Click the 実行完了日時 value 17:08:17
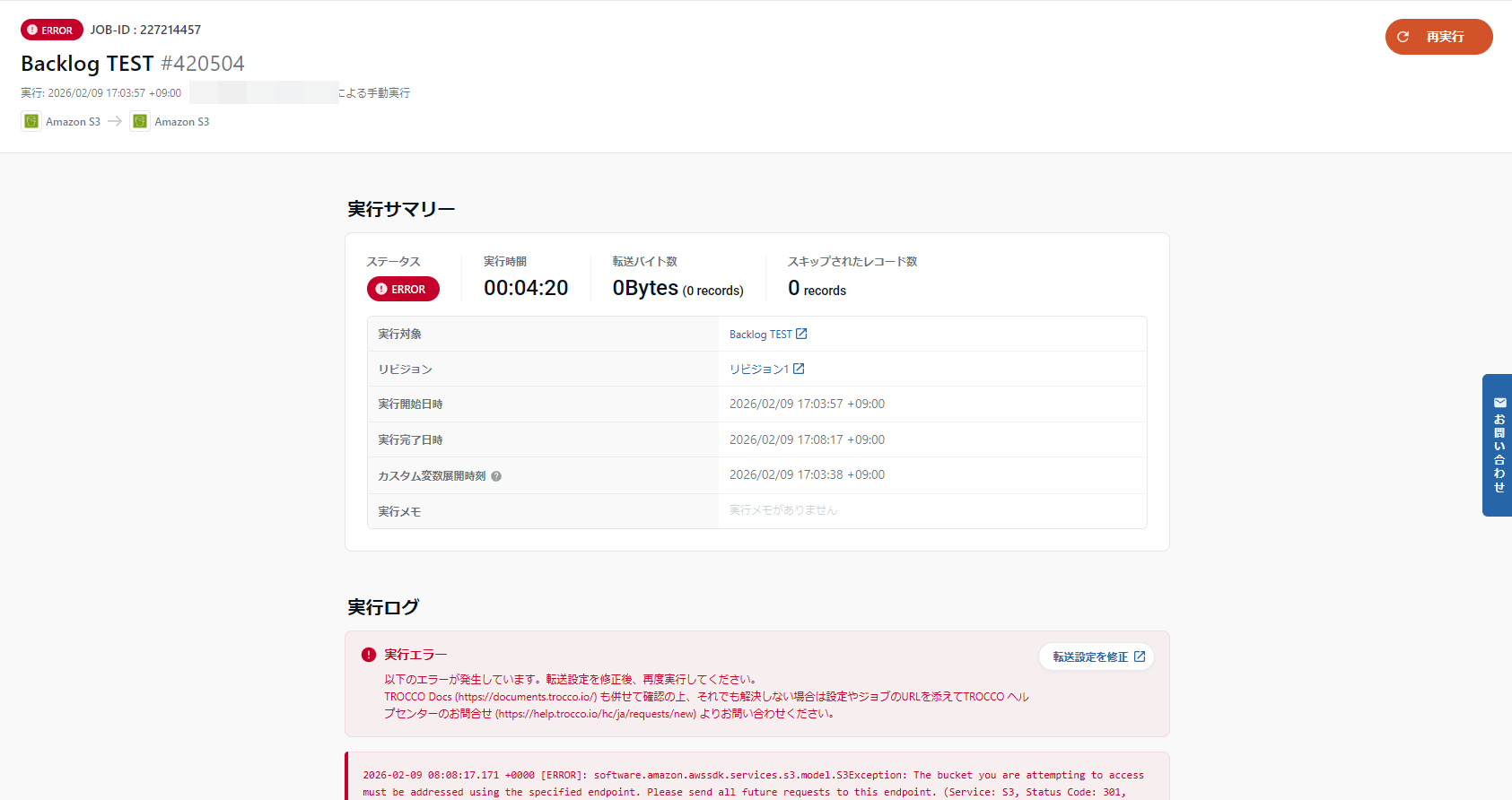1512x800 pixels. (807, 439)
